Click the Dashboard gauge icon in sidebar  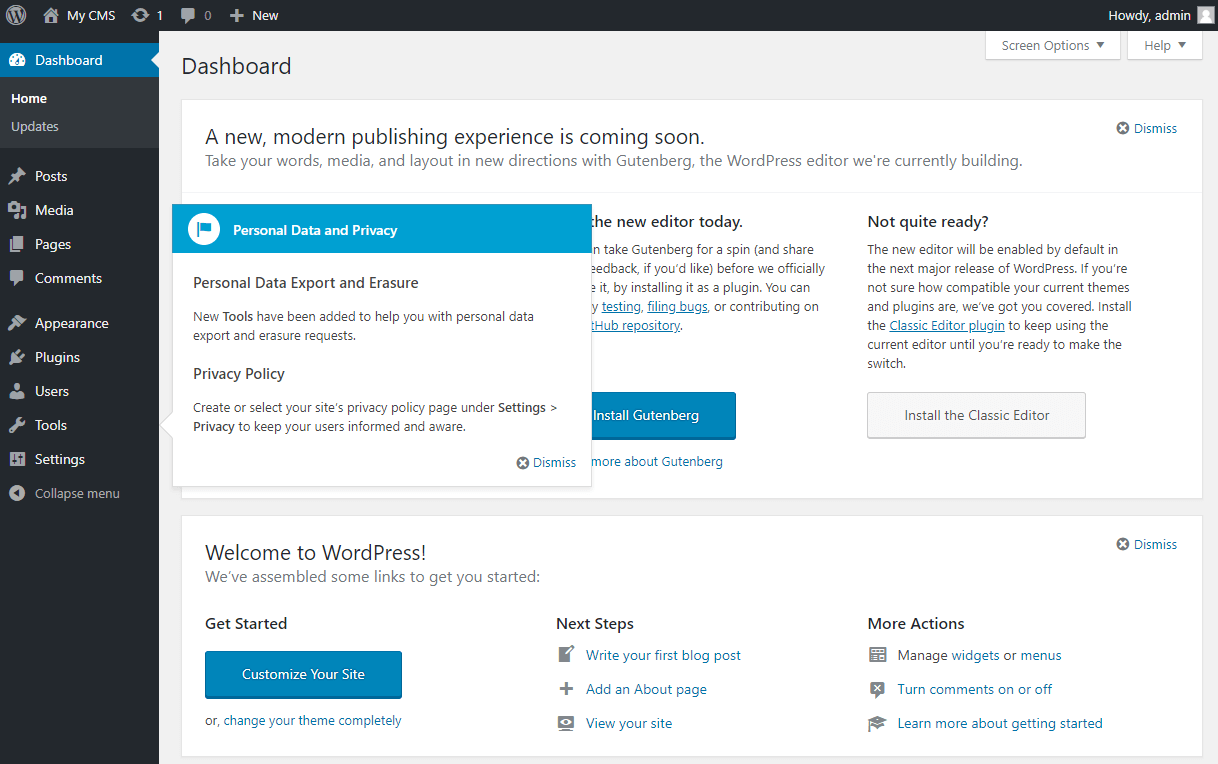[x=17, y=60]
